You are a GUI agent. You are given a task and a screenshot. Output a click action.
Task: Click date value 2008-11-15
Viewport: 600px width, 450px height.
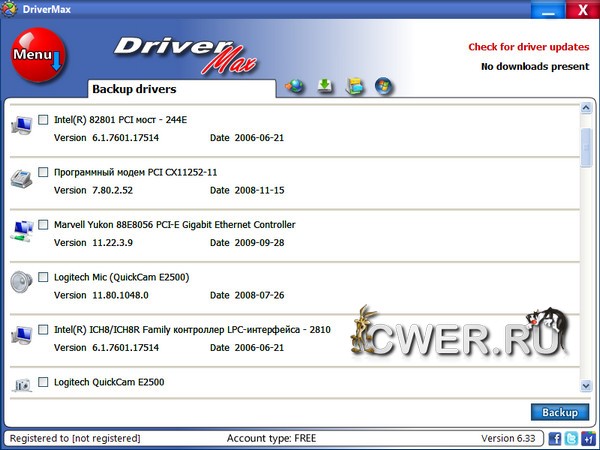click(259, 190)
